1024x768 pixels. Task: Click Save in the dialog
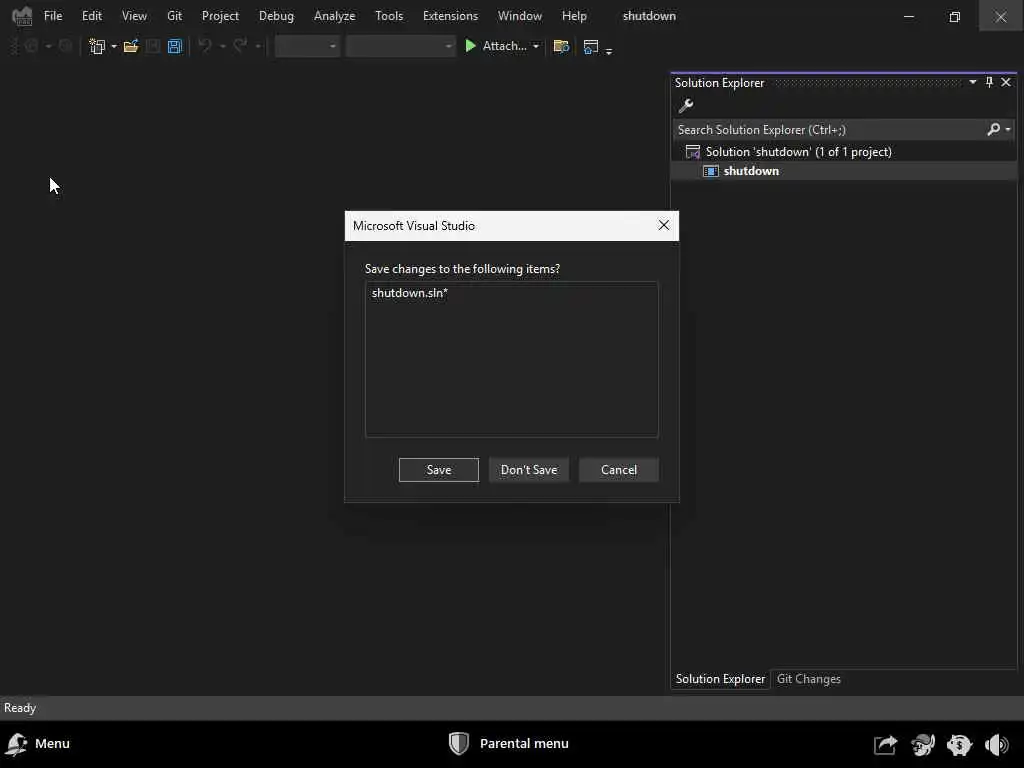click(439, 470)
